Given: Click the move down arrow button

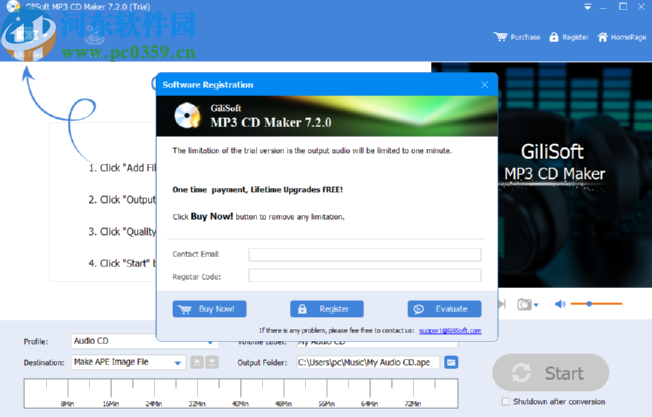Looking at the screenshot, I should pos(212,363).
